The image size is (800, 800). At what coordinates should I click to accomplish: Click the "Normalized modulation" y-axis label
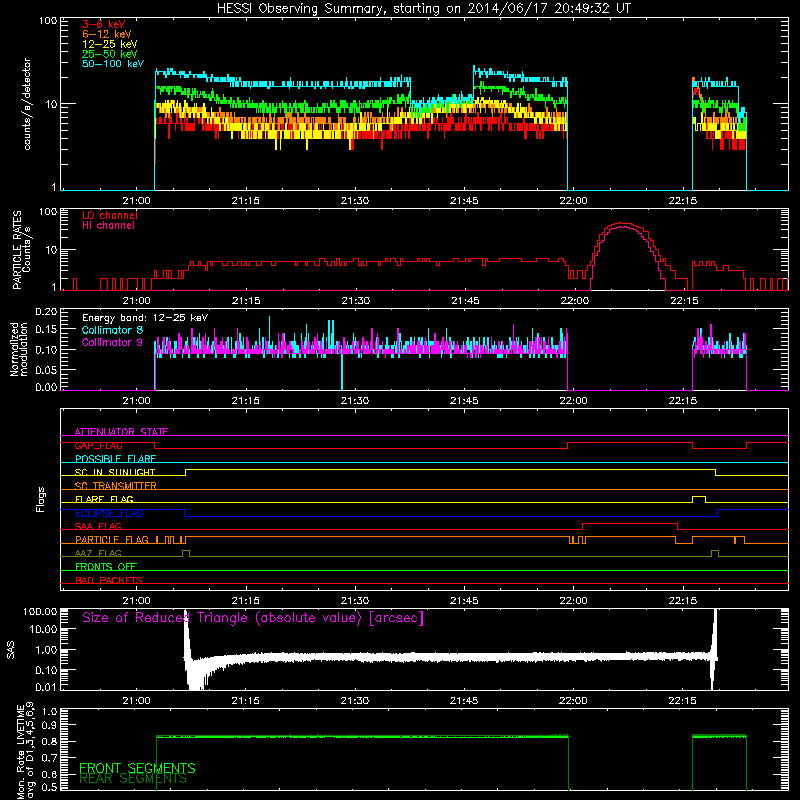19,349
